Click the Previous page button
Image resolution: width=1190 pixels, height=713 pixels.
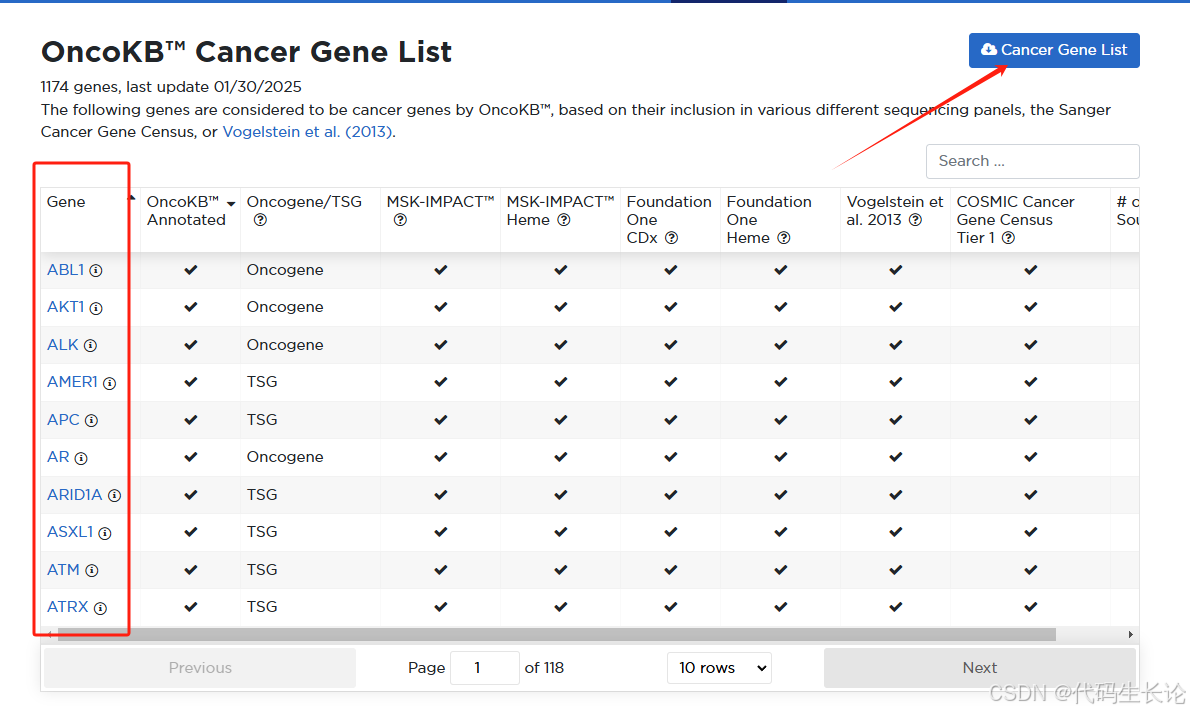tap(200, 668)
